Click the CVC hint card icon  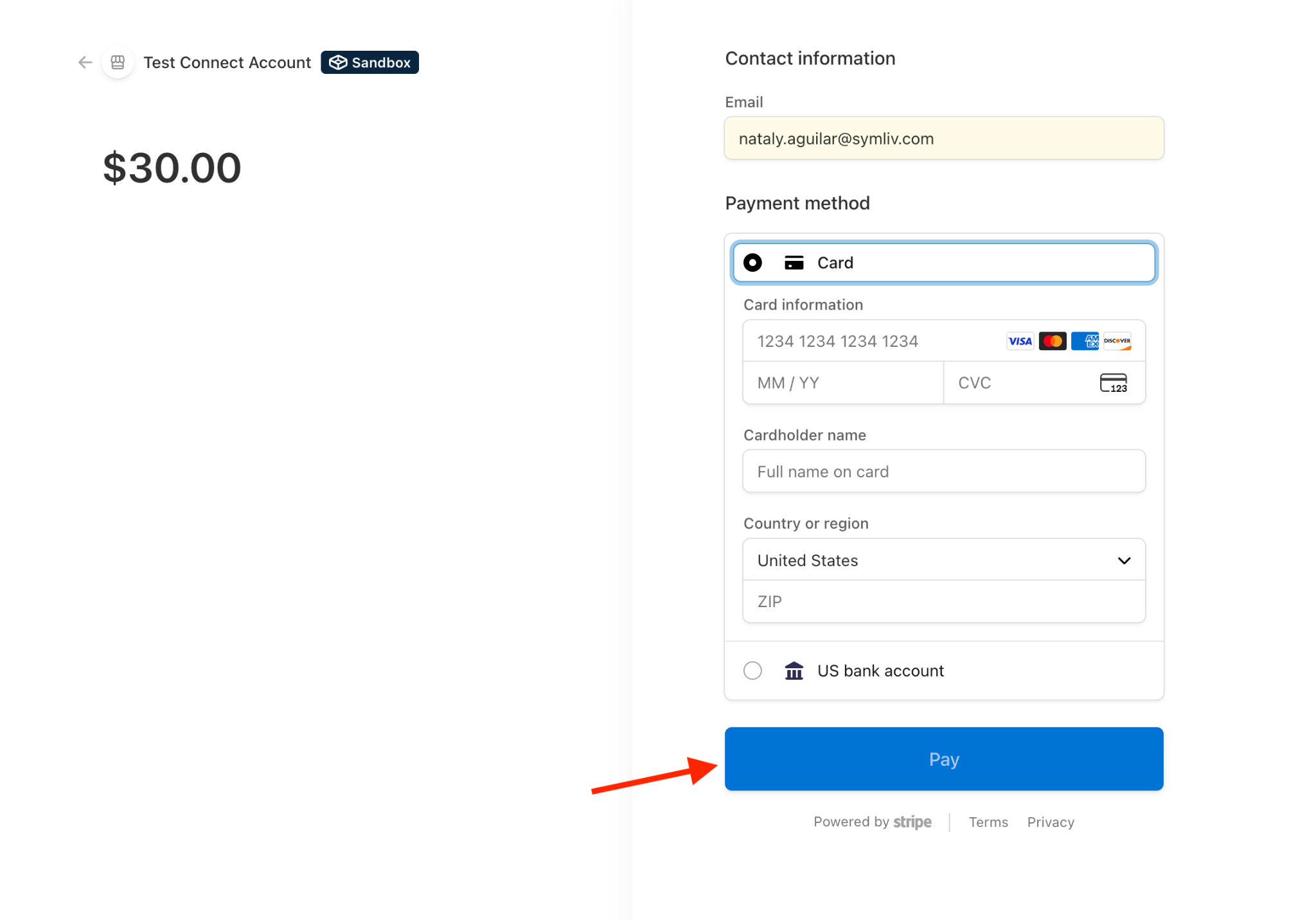(1113, 383)
